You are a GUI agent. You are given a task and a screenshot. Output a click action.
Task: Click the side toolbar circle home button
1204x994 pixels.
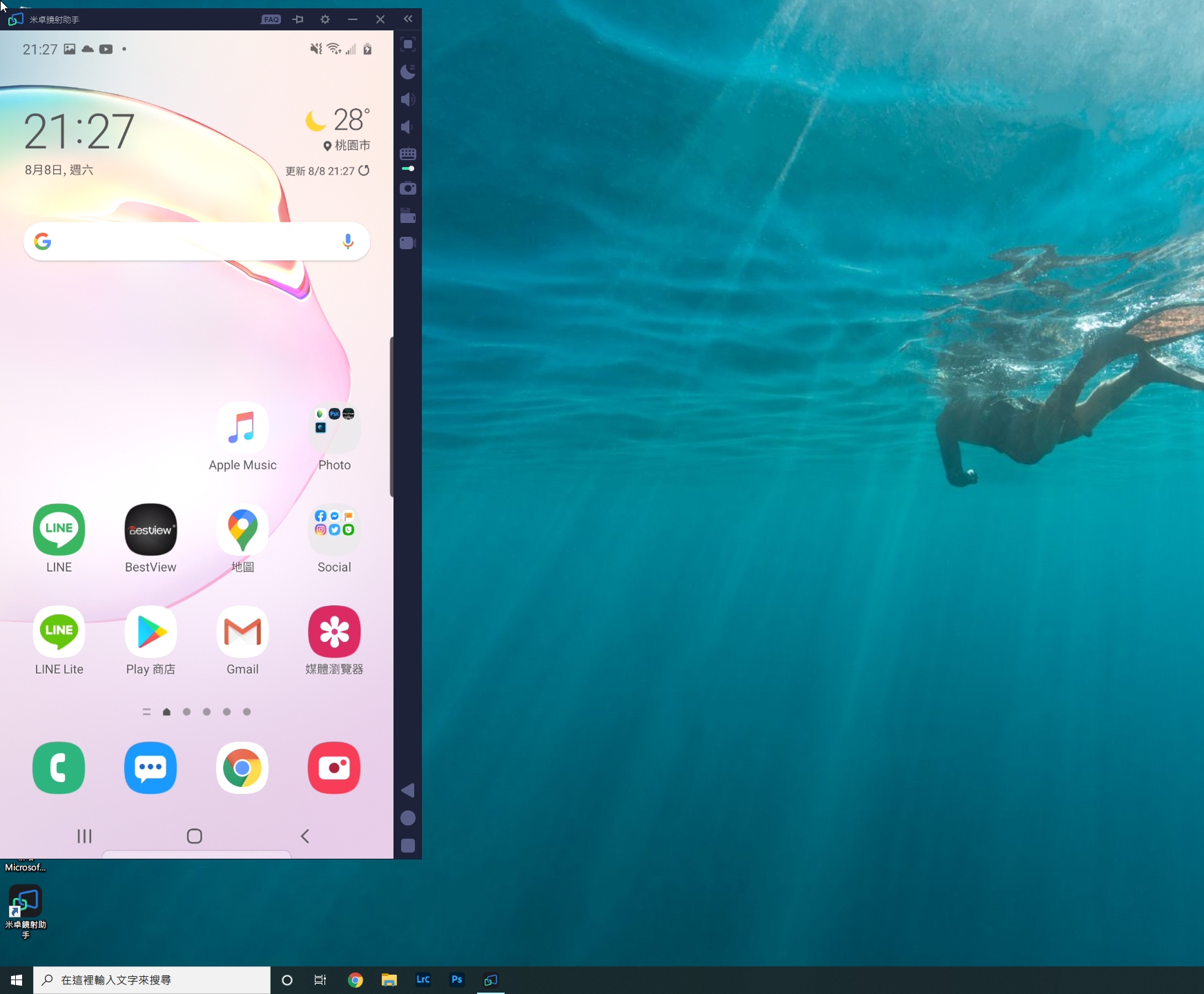click(x=408, y=818)
